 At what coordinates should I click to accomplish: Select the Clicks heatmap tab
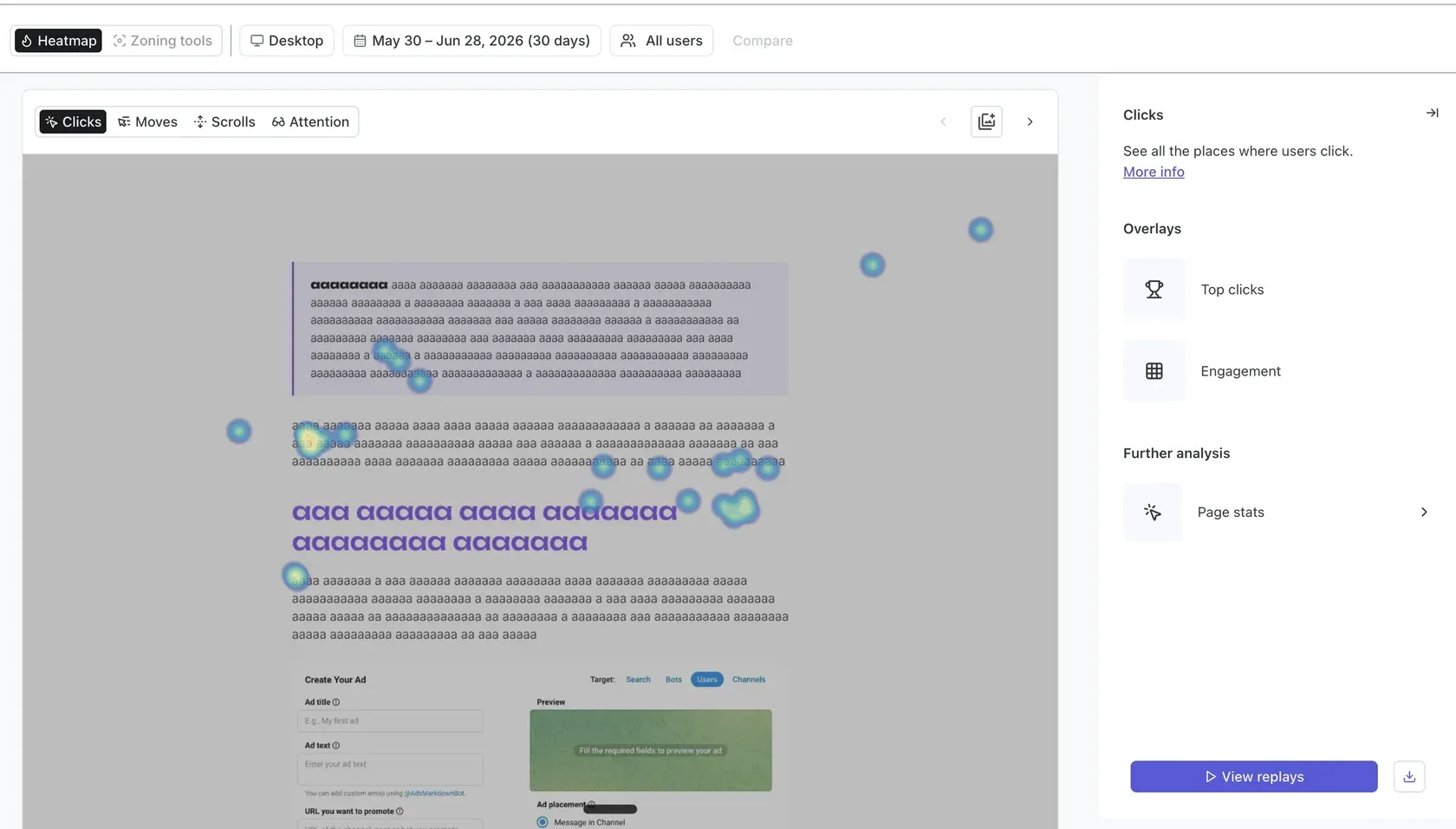pos(73,122)
